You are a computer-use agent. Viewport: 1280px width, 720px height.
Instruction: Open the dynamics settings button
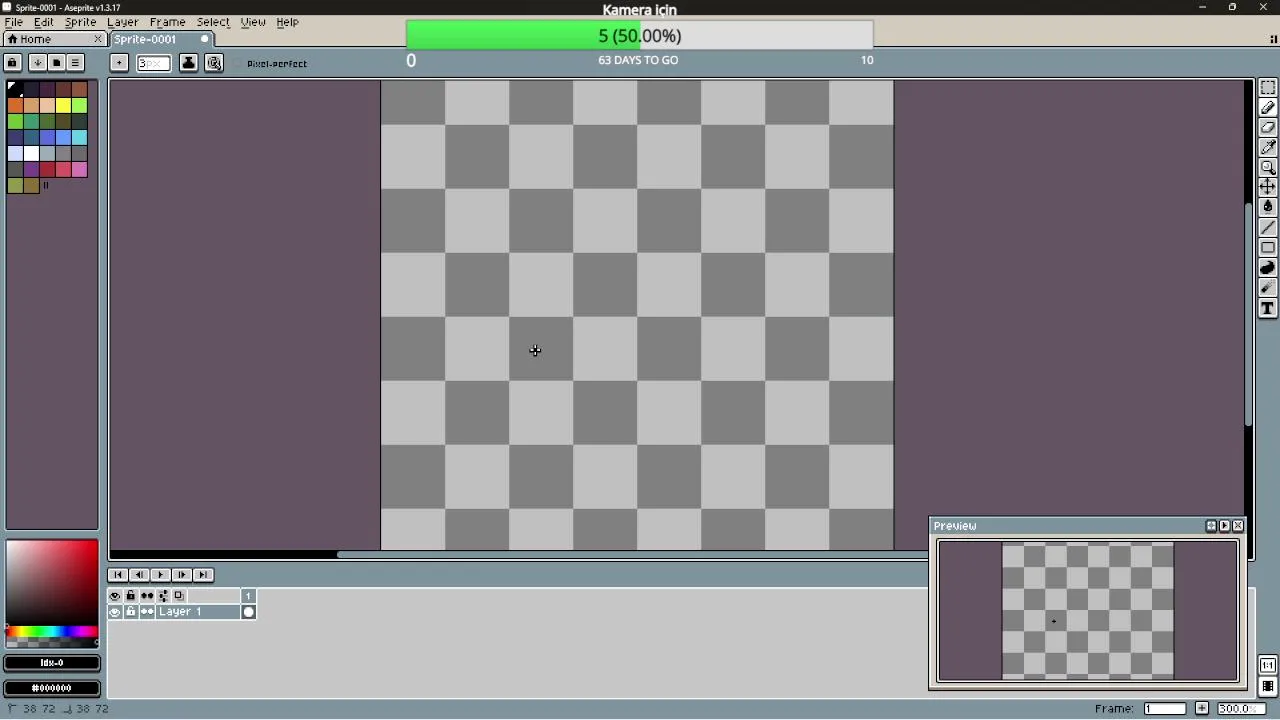coord(214,63)
